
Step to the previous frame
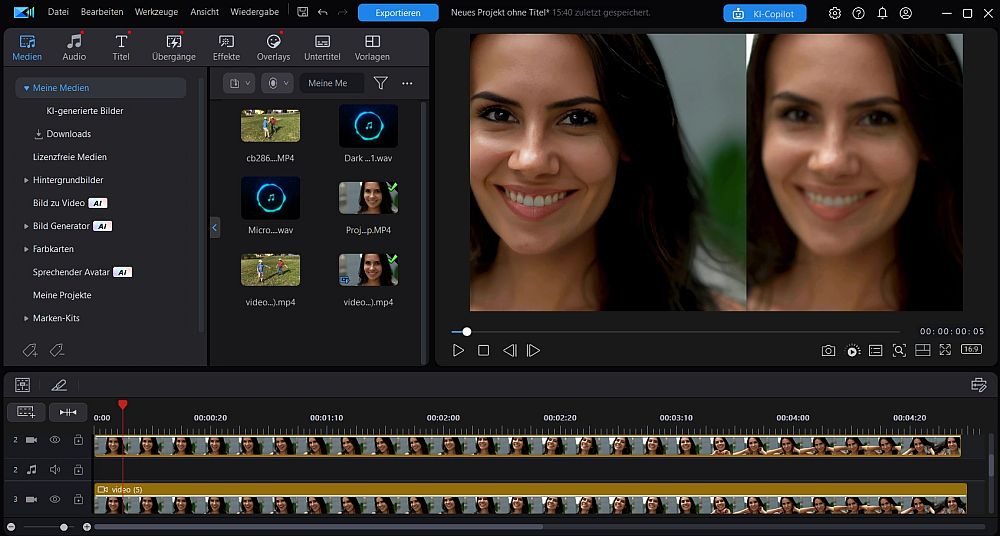tap(509, 350)
